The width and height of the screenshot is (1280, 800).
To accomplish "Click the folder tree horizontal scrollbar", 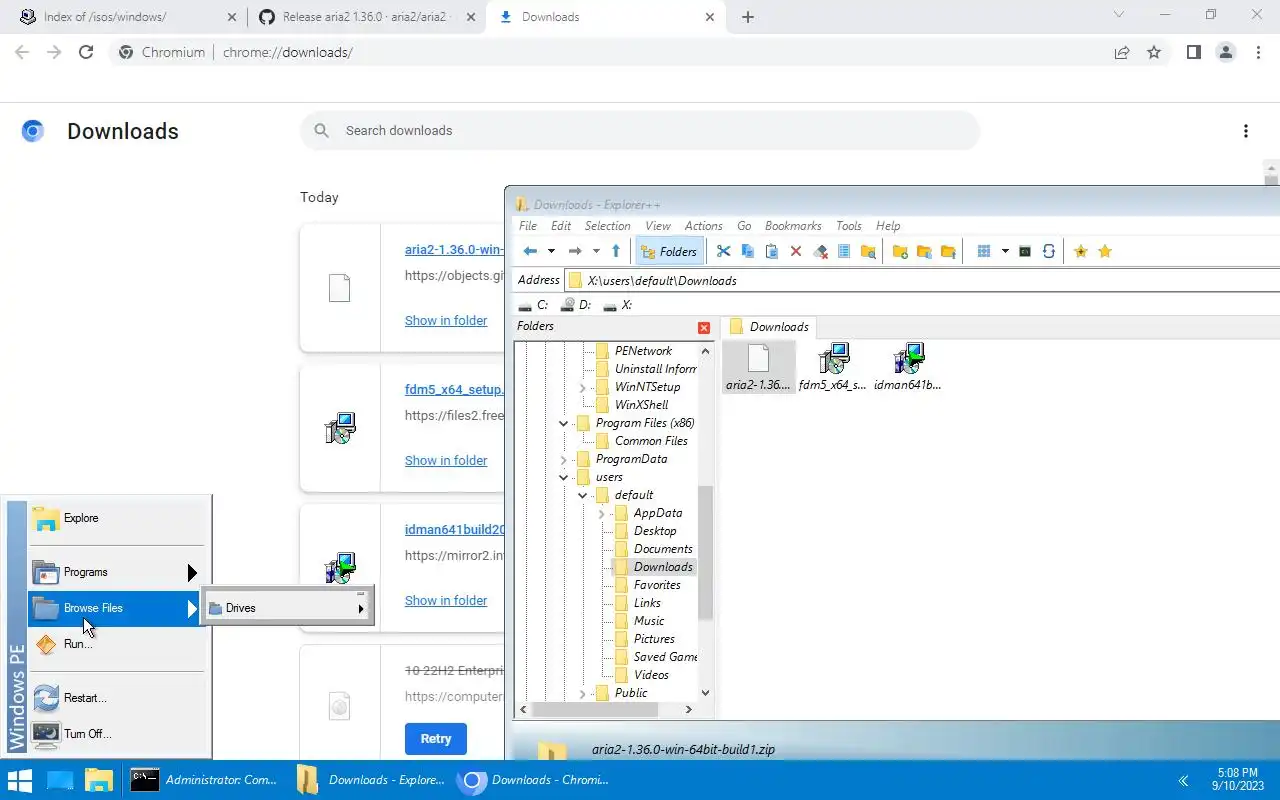I will [x=594, y=709].
